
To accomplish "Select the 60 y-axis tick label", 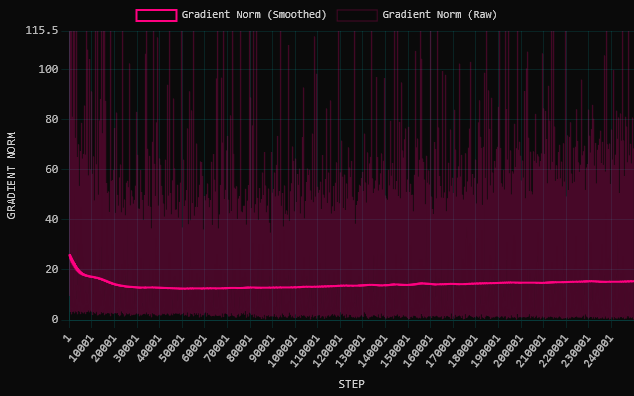I will click(x=51, y=169).
